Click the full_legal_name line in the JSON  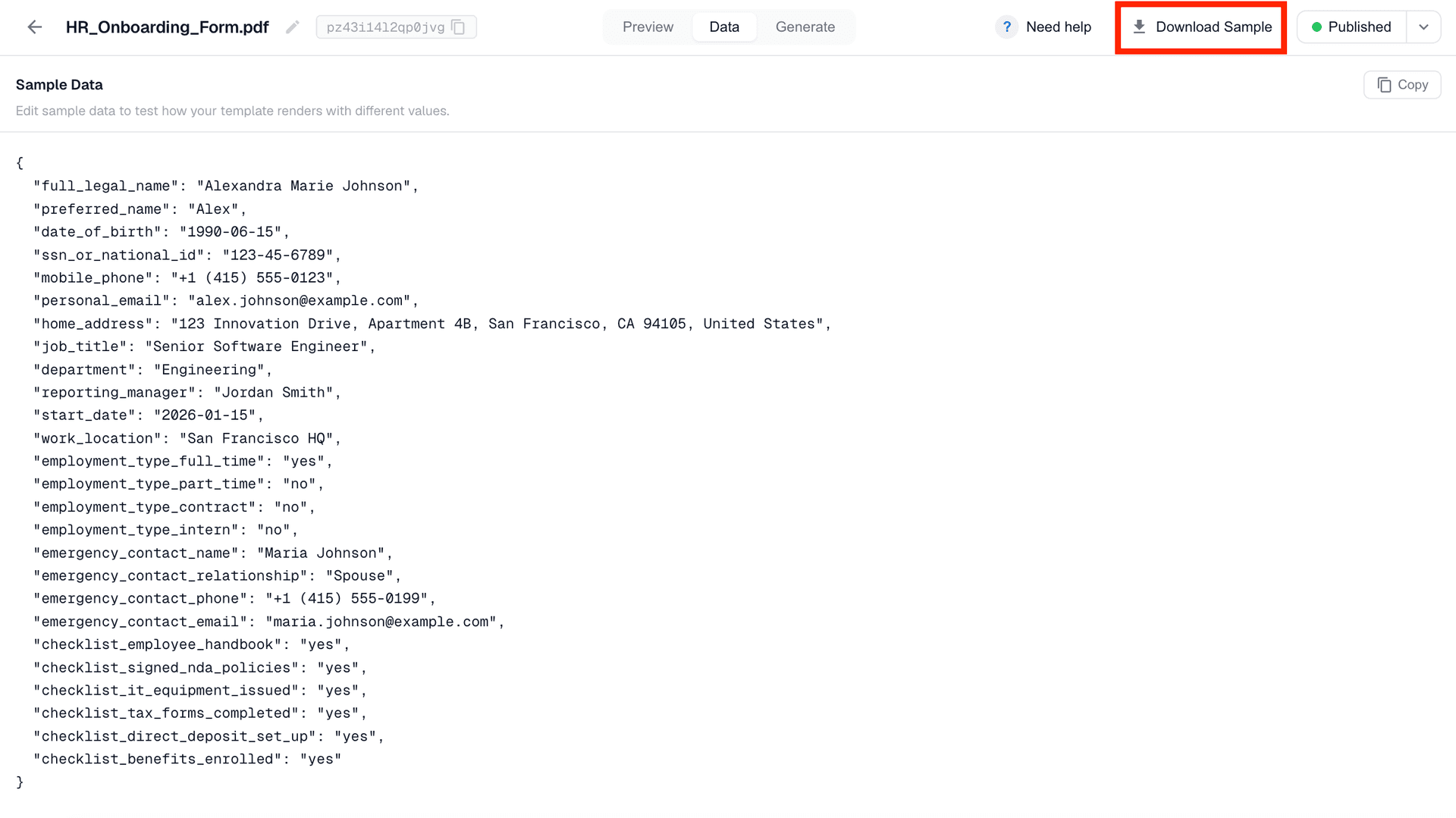click(x=225, y=186)
